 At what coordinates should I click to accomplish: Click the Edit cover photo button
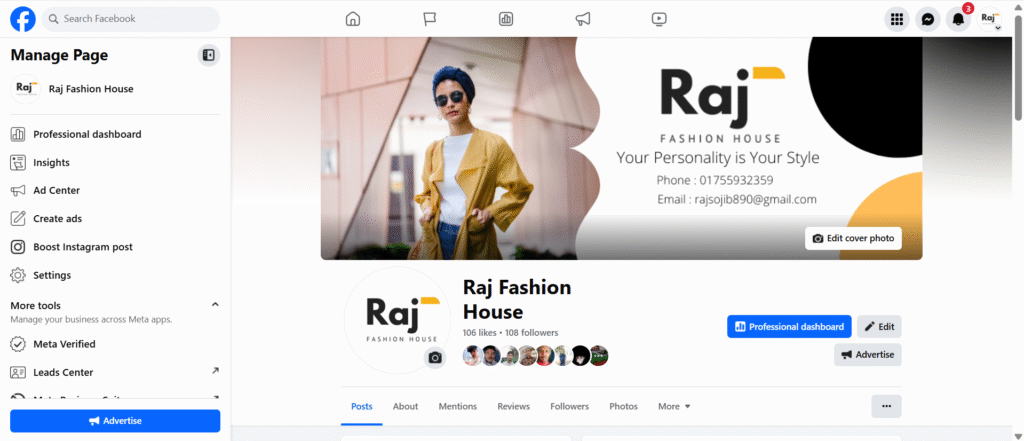pyautogui.click(x=853, y=238)
